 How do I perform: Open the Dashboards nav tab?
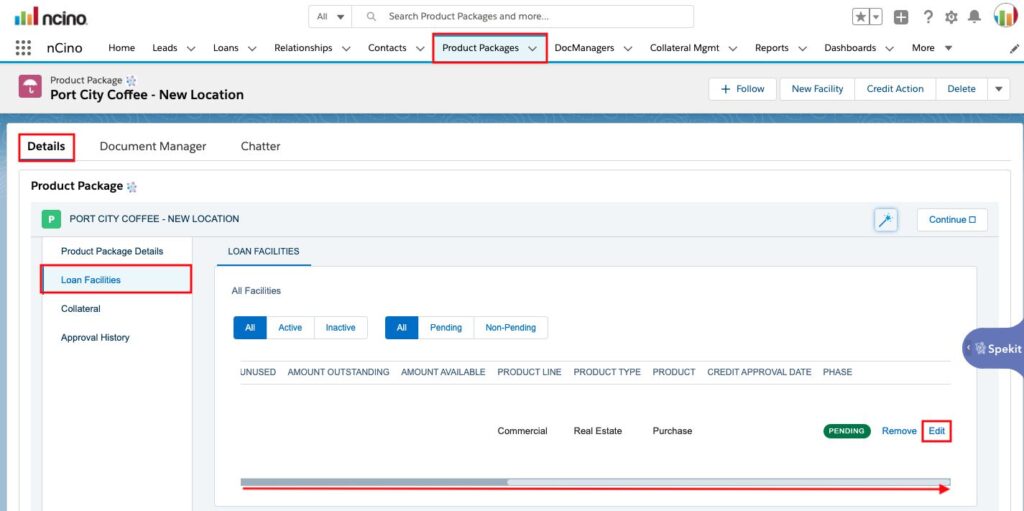(x=850, y=48)
